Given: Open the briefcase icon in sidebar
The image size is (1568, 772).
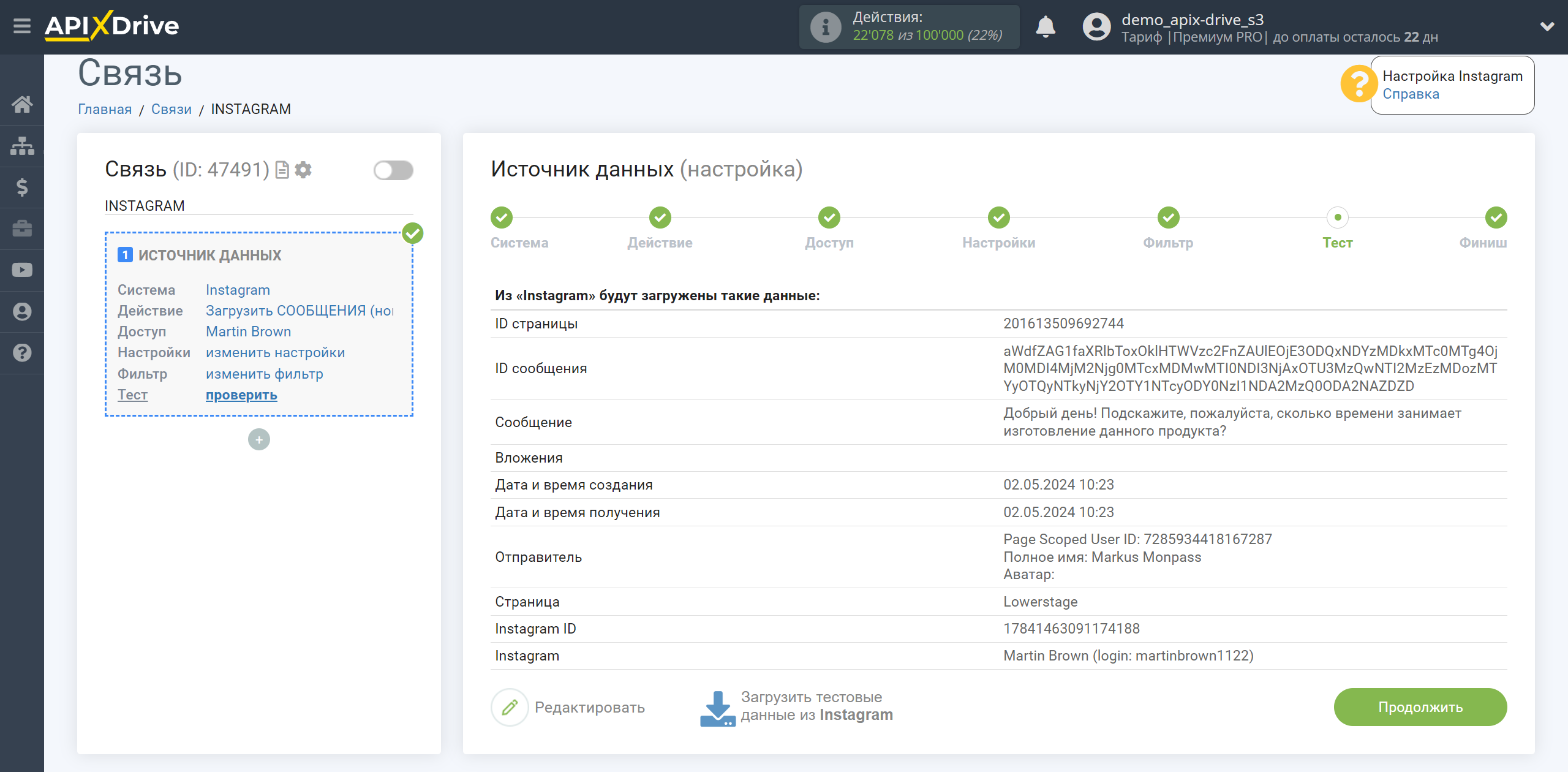Looking at the screenshot, I should 22,229.
